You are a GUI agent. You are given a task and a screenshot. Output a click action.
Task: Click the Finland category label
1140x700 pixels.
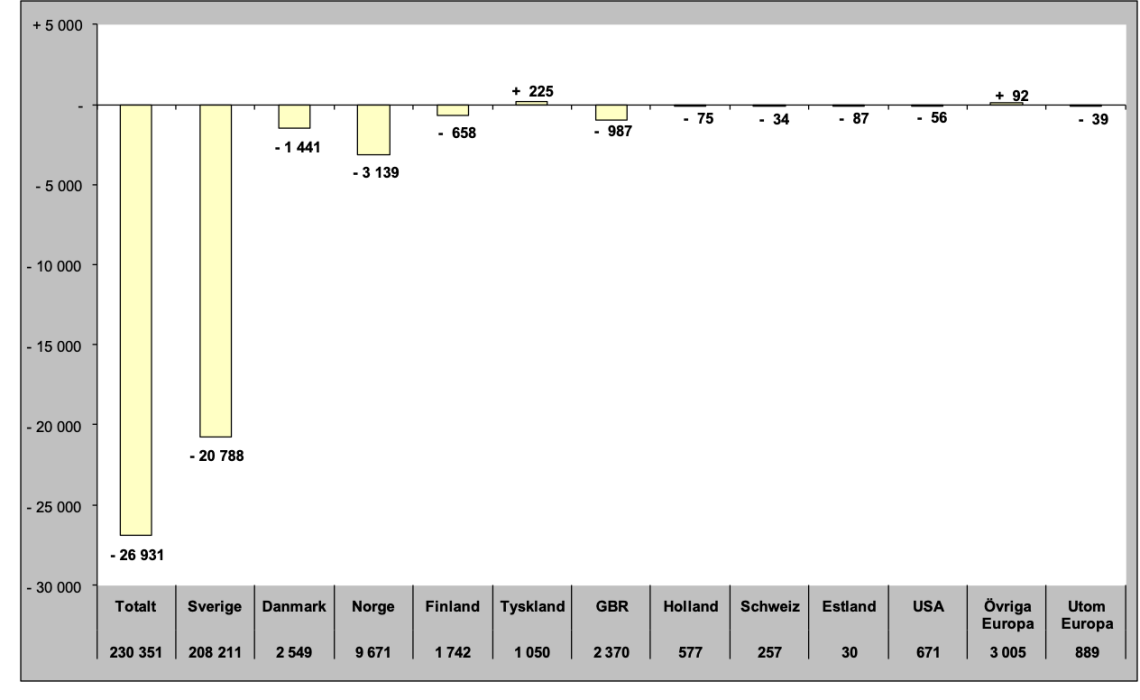[452, 607]
